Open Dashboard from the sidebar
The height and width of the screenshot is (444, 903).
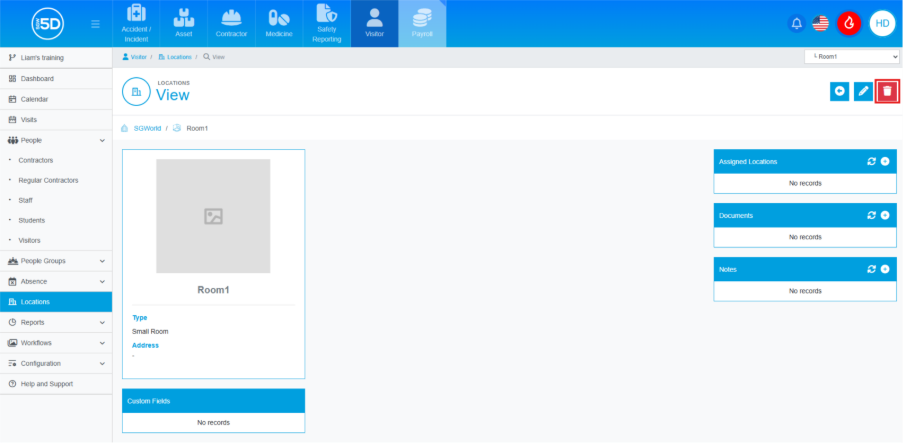pyautogui.click(x=37, y=78)
